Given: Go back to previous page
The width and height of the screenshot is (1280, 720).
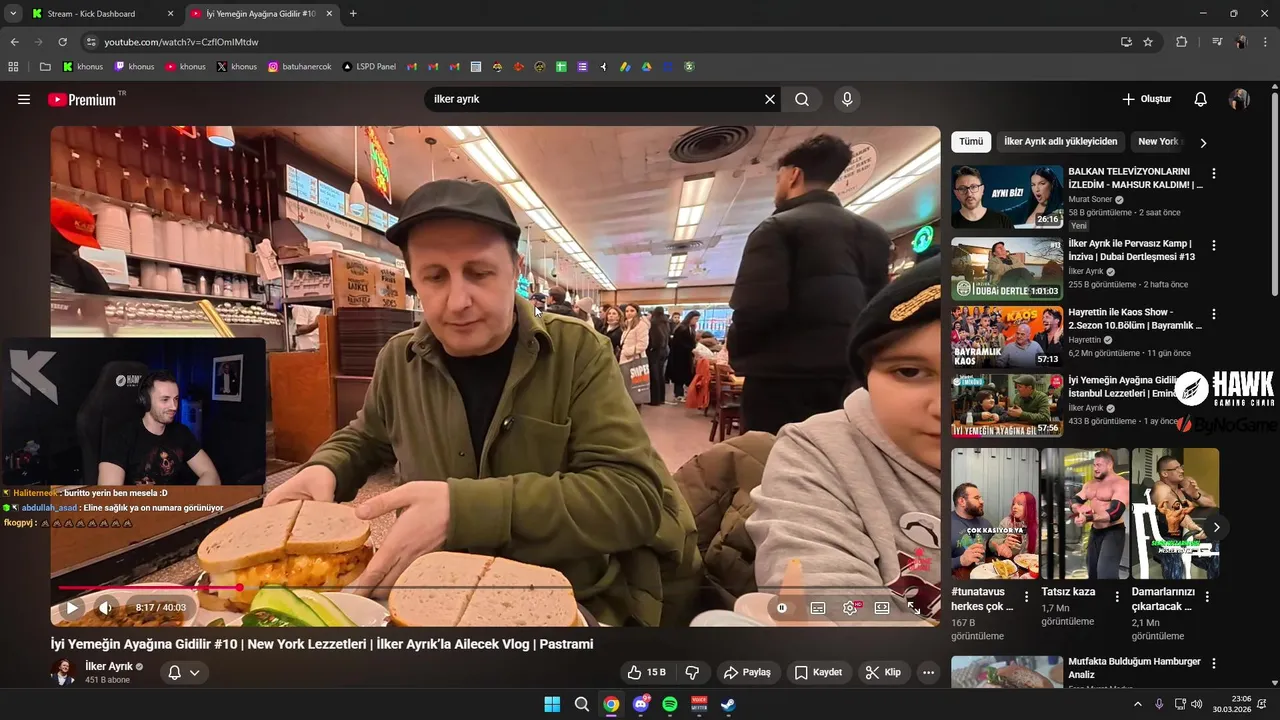Looking at the screenshot, I should tap(14, 42).
